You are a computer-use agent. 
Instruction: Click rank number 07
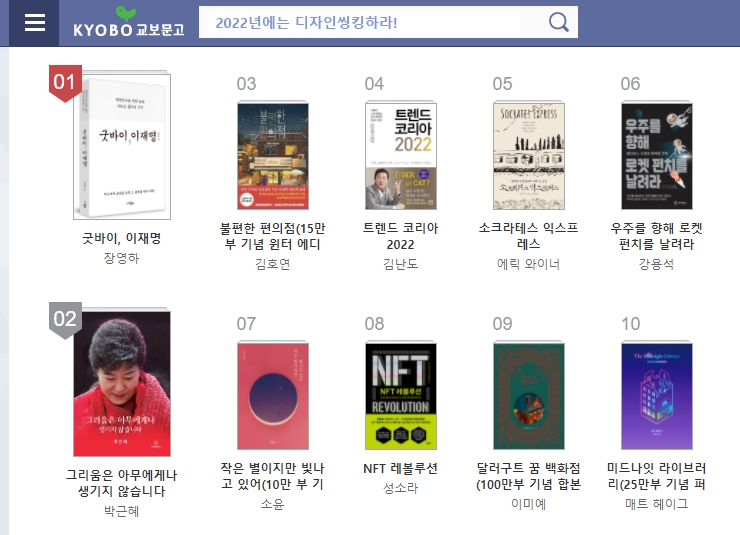(x=246, y=324)
